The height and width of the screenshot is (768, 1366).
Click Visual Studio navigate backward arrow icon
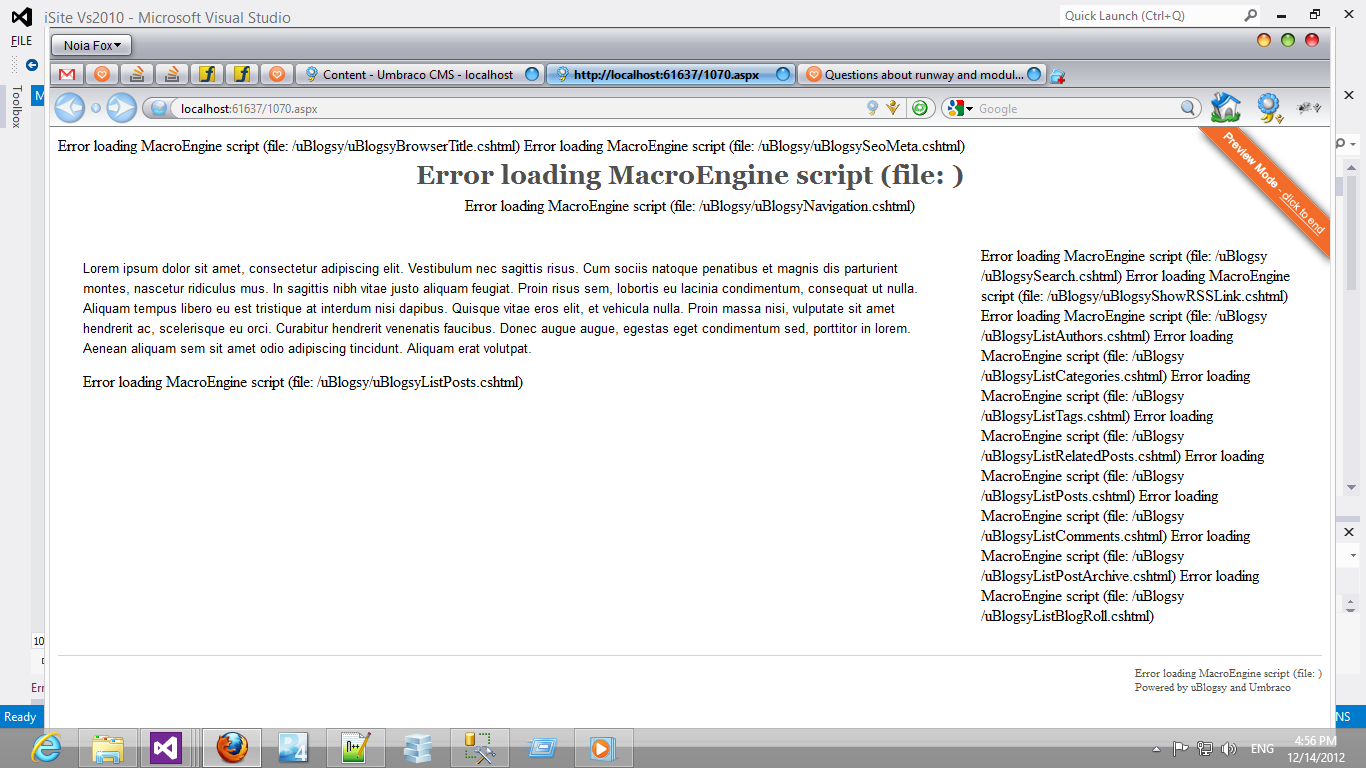tap(32, 65)
